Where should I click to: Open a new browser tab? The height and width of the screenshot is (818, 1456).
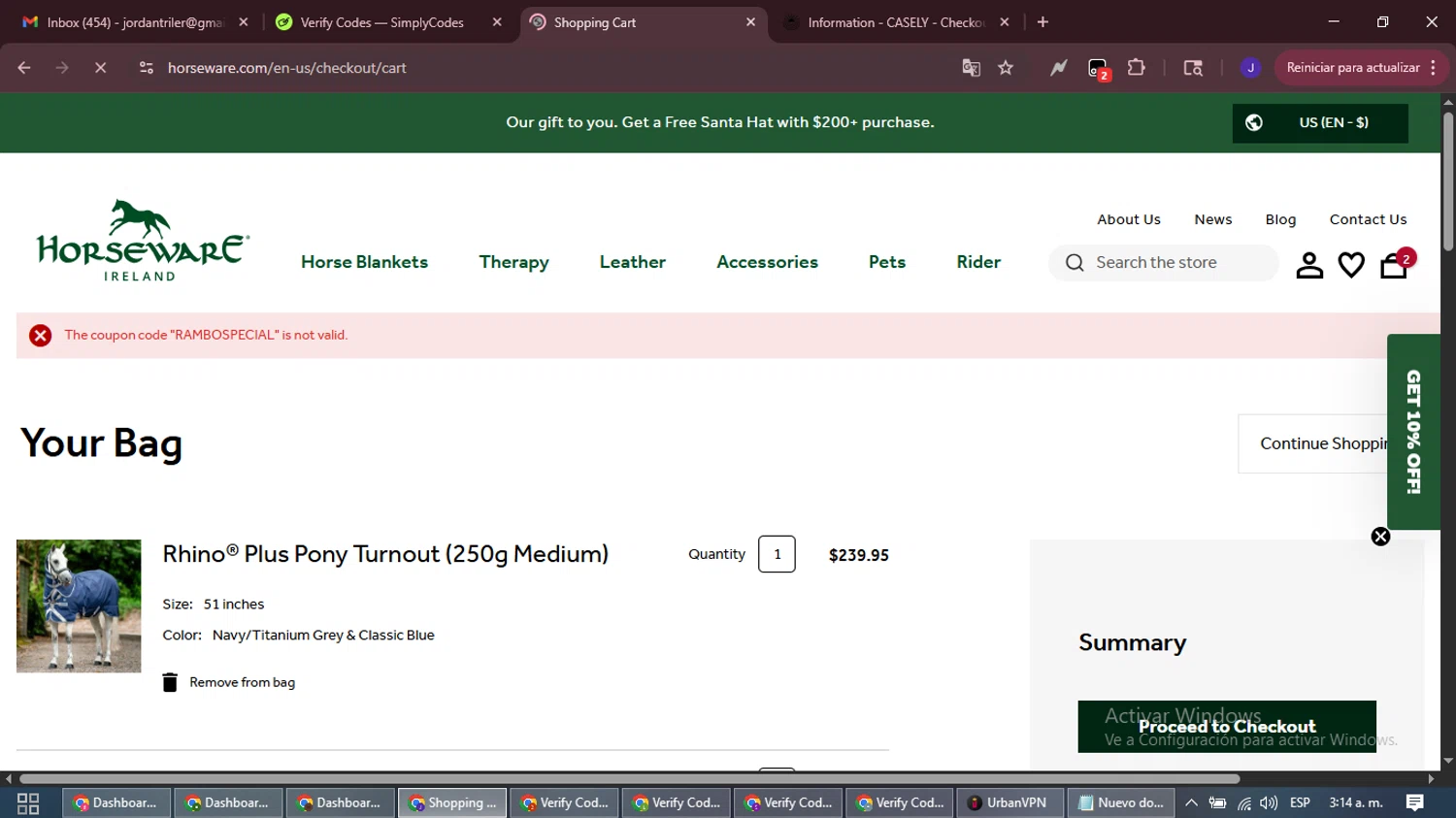(x=1042, y=22)
